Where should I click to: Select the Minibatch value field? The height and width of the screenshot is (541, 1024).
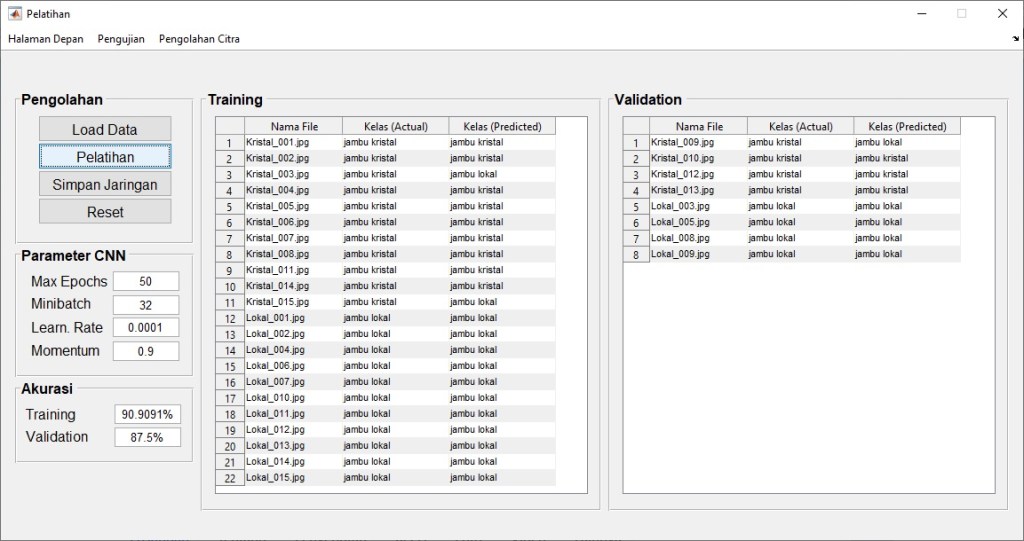tap(146, 305)
